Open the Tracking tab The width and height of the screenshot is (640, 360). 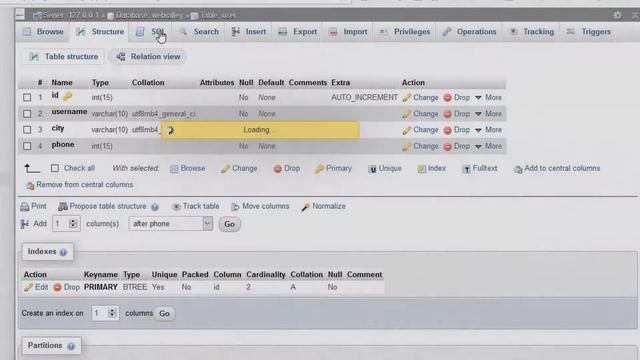click(531, 32)
